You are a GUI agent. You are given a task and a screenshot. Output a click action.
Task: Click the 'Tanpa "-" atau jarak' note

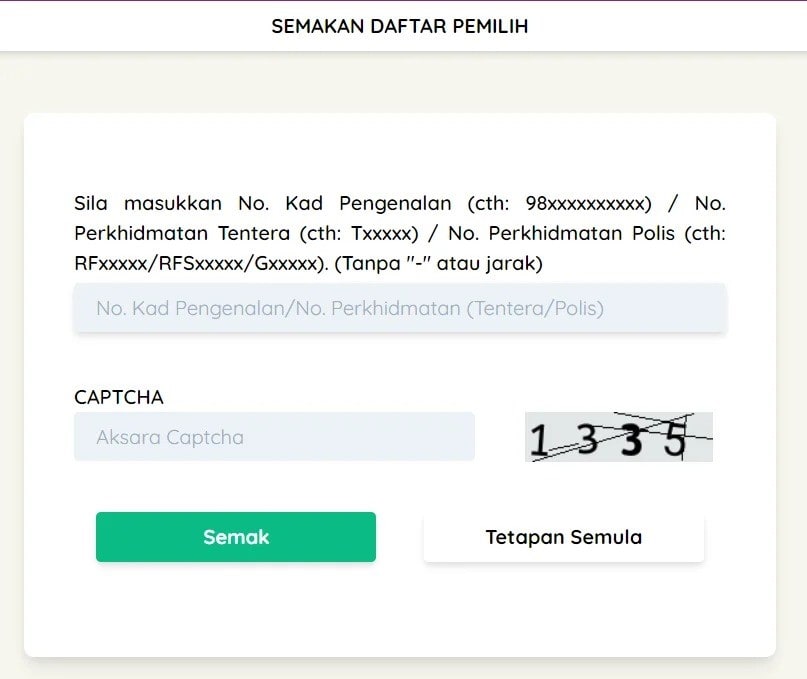click(438, 263)
